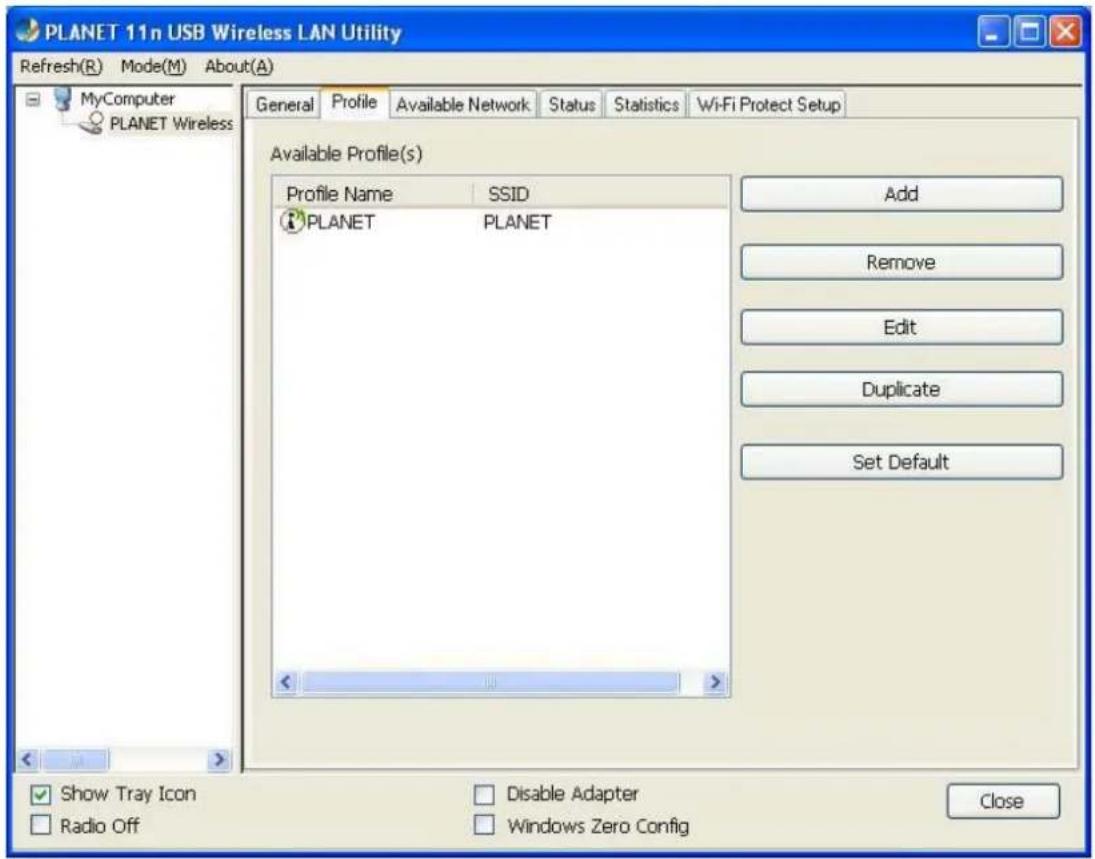This screenshot has height=859, width=1095.
Task: Click the Edit profile button
Action: coord(902,327)
